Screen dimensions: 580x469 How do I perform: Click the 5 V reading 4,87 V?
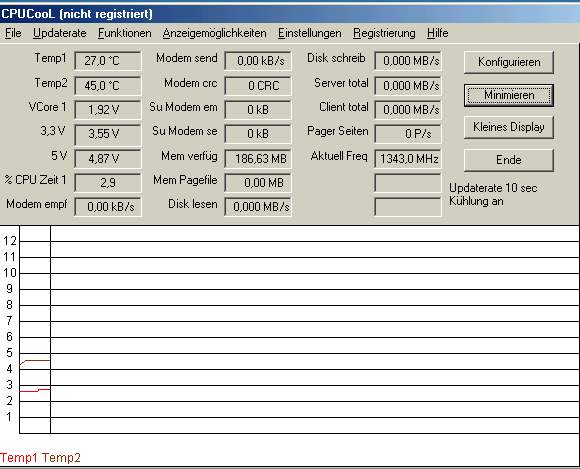pos(108,159)
